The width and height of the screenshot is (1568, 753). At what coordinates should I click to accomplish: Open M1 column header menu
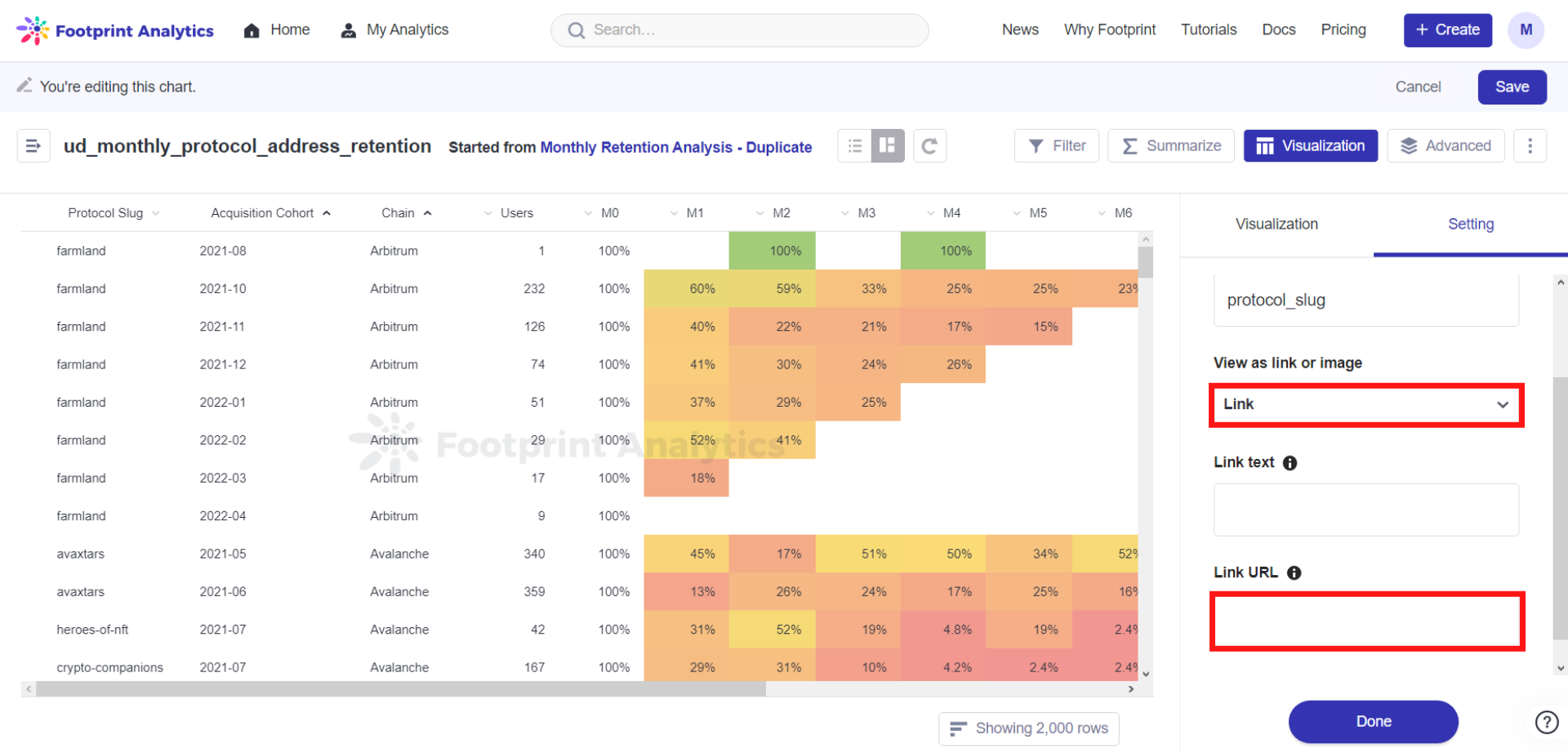coord(688,213)
